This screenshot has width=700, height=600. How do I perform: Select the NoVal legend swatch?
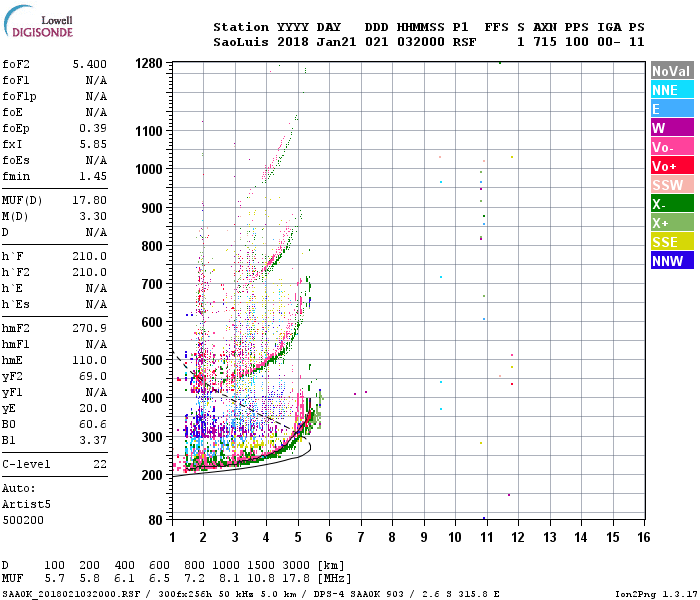[x=672, y=71]
